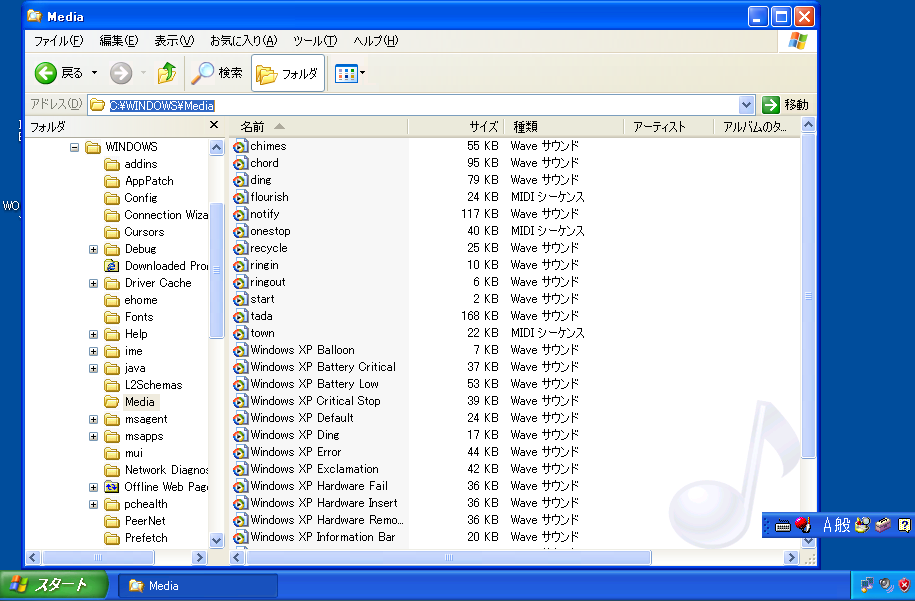915x601 pixels.
Task: Select Windows XP Exclamation file
Action: coord(315,469)
